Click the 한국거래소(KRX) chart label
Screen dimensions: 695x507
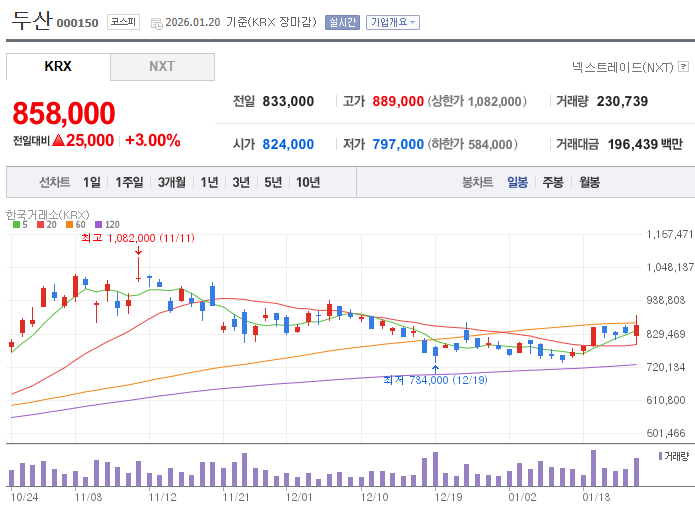pyautogui.click(x=47, y=215)
